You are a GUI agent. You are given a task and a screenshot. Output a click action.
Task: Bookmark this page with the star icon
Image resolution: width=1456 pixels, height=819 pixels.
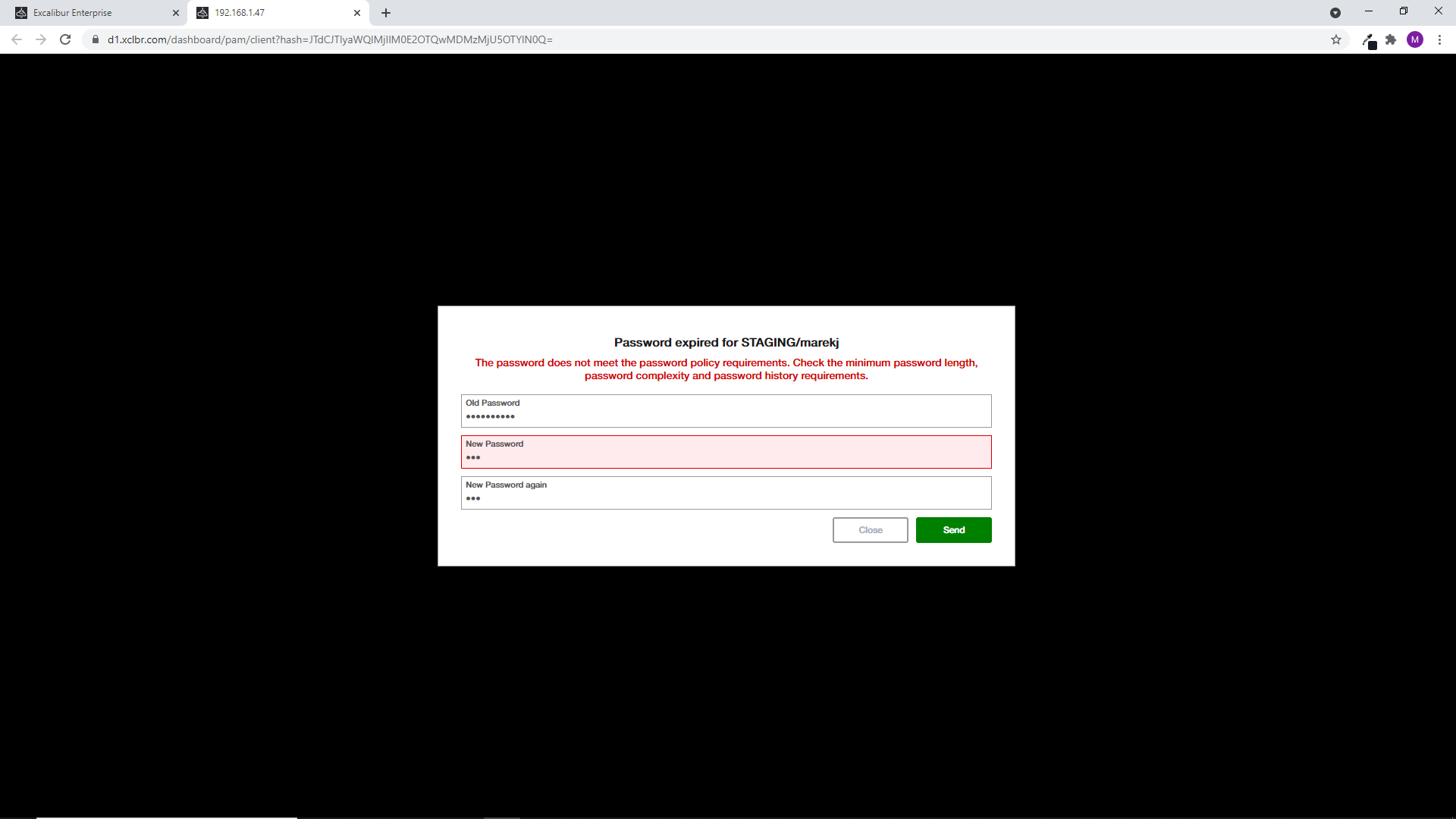tap(1336, 39)
